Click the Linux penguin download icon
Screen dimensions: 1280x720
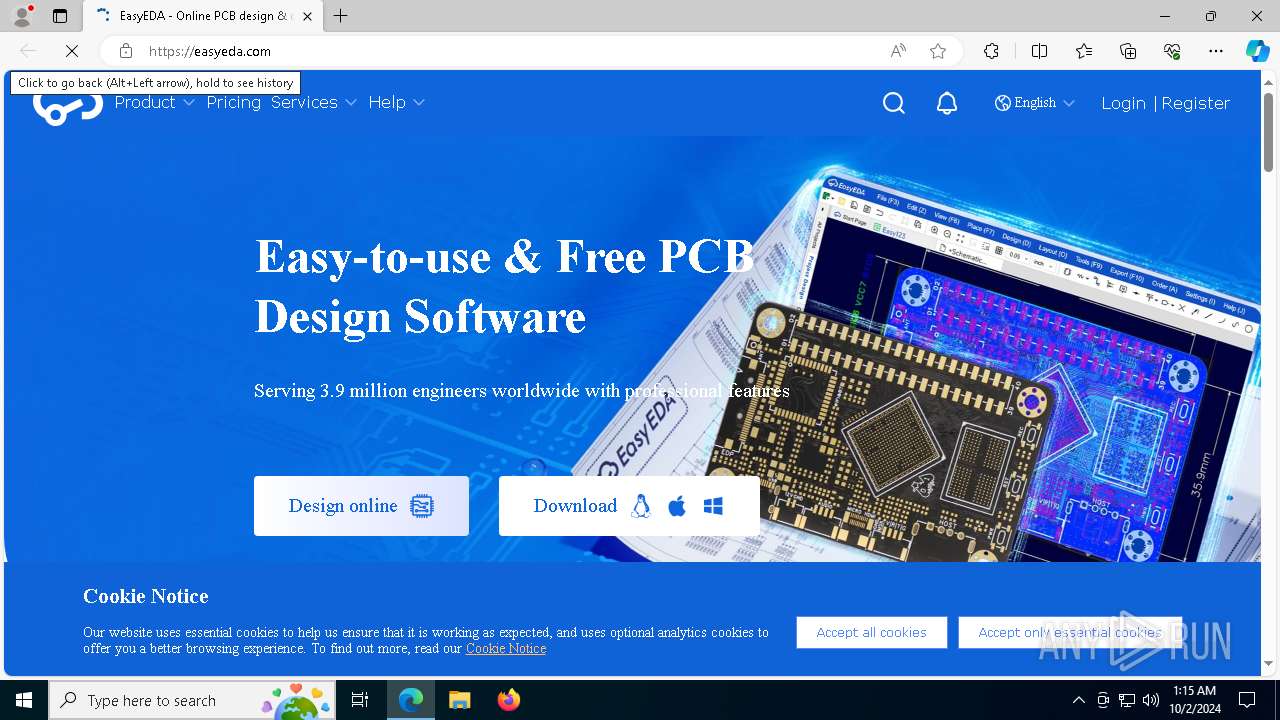point(641,506)
